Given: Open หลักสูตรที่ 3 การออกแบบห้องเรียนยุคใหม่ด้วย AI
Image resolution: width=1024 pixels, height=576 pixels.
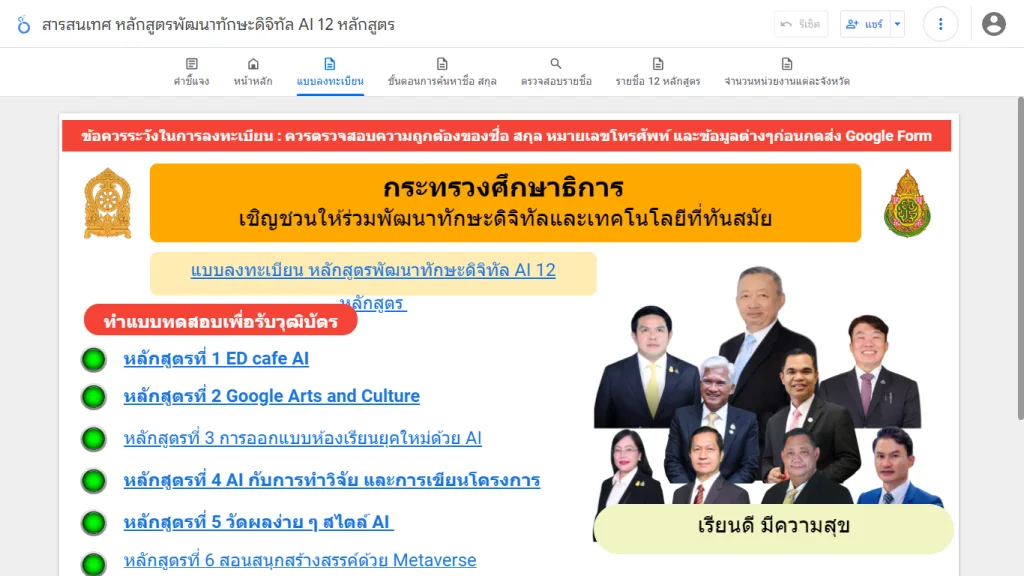Looking at the screenshot, I should (x=302, y=438).
